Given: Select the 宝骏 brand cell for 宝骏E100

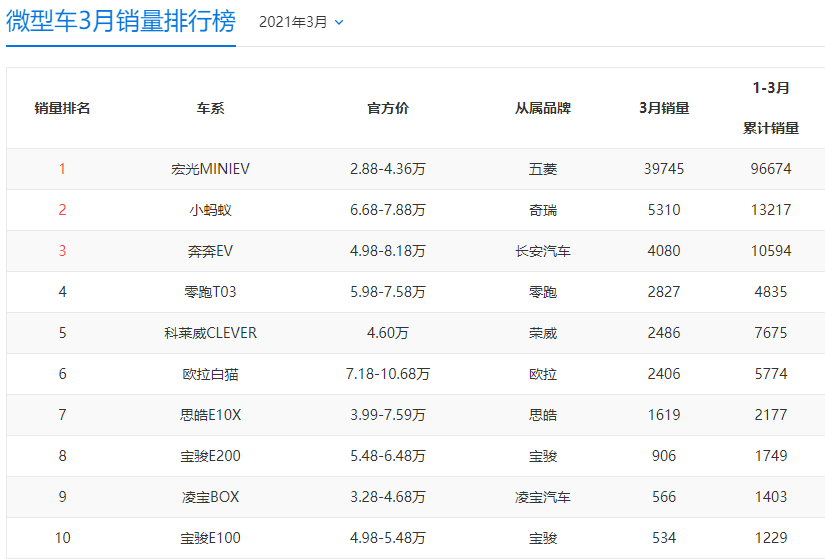Looking at the screenshot, I should 543,538.
